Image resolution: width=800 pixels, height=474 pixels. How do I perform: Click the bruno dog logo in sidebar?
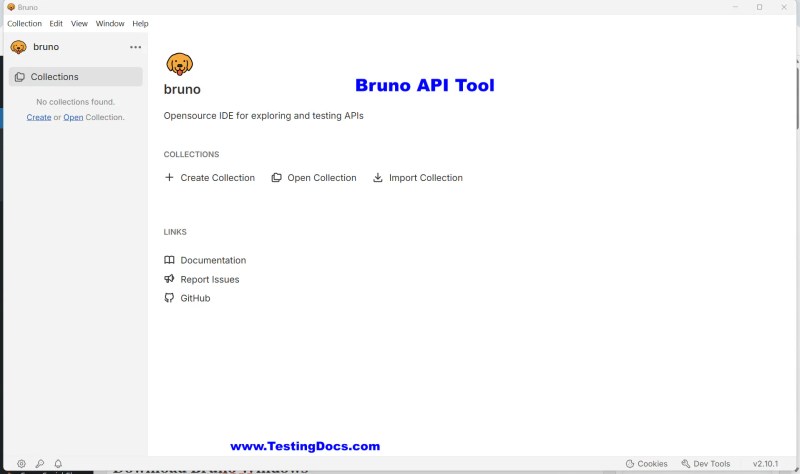(18, 47)
